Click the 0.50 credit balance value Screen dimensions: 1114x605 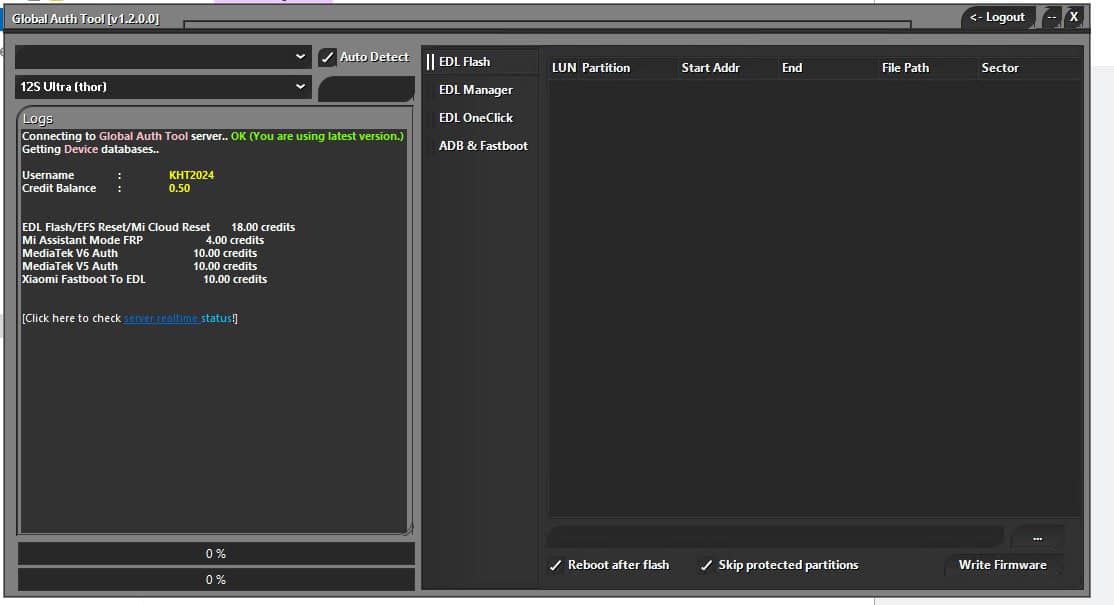(179, 188)
